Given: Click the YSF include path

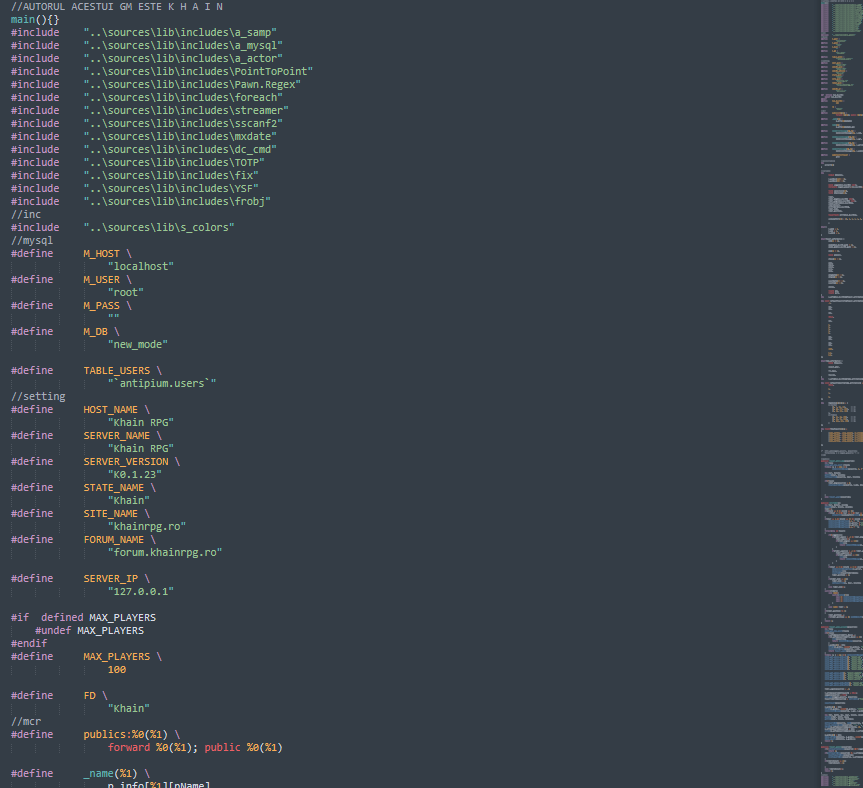Looking at the screenshot, I should click(171, 189).
